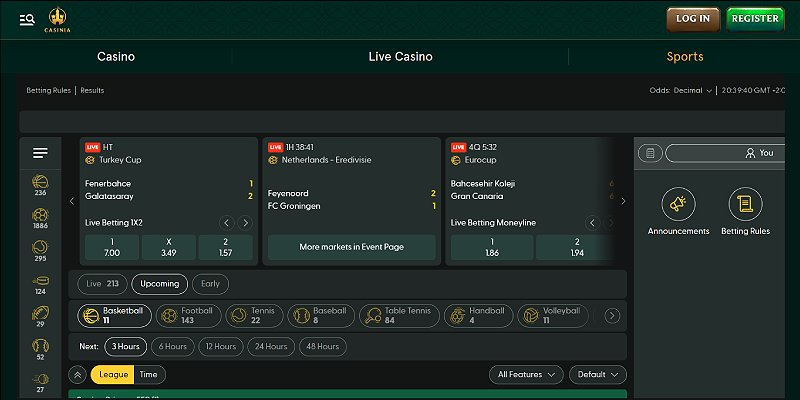
Task: Select the 48 Hours time range
Action: (322, 347)
